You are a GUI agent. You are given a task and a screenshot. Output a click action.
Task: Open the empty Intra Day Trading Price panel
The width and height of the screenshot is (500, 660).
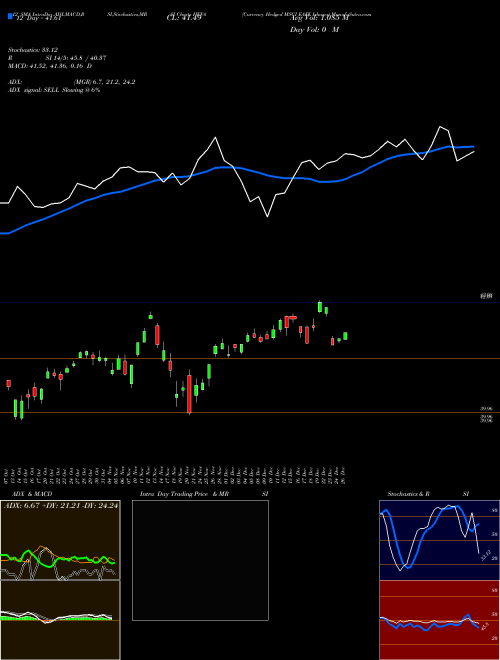200,560
